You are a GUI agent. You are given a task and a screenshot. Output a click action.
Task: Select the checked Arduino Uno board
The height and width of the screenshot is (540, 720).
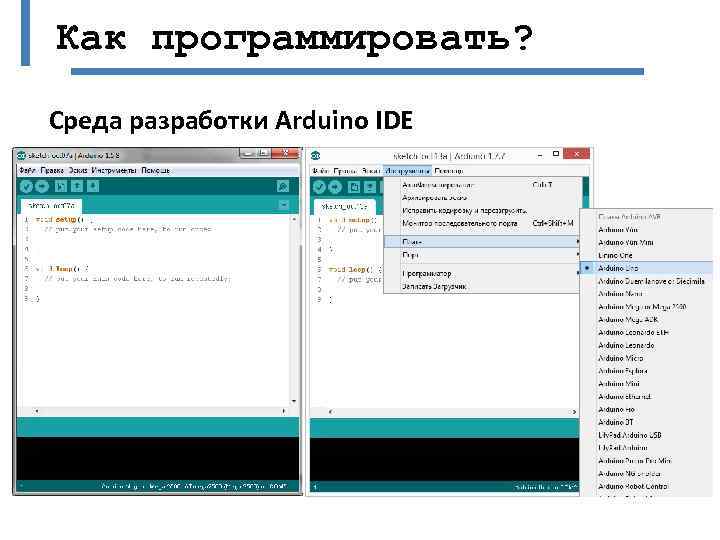[x=647, y=268]
